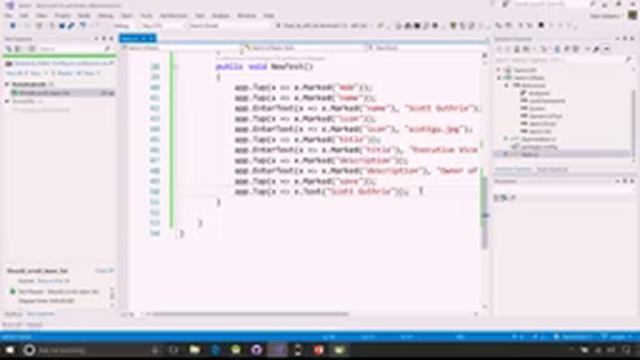Open the Edit menu
The width and height of the screenshot is (640, 360).
[24, 16]
